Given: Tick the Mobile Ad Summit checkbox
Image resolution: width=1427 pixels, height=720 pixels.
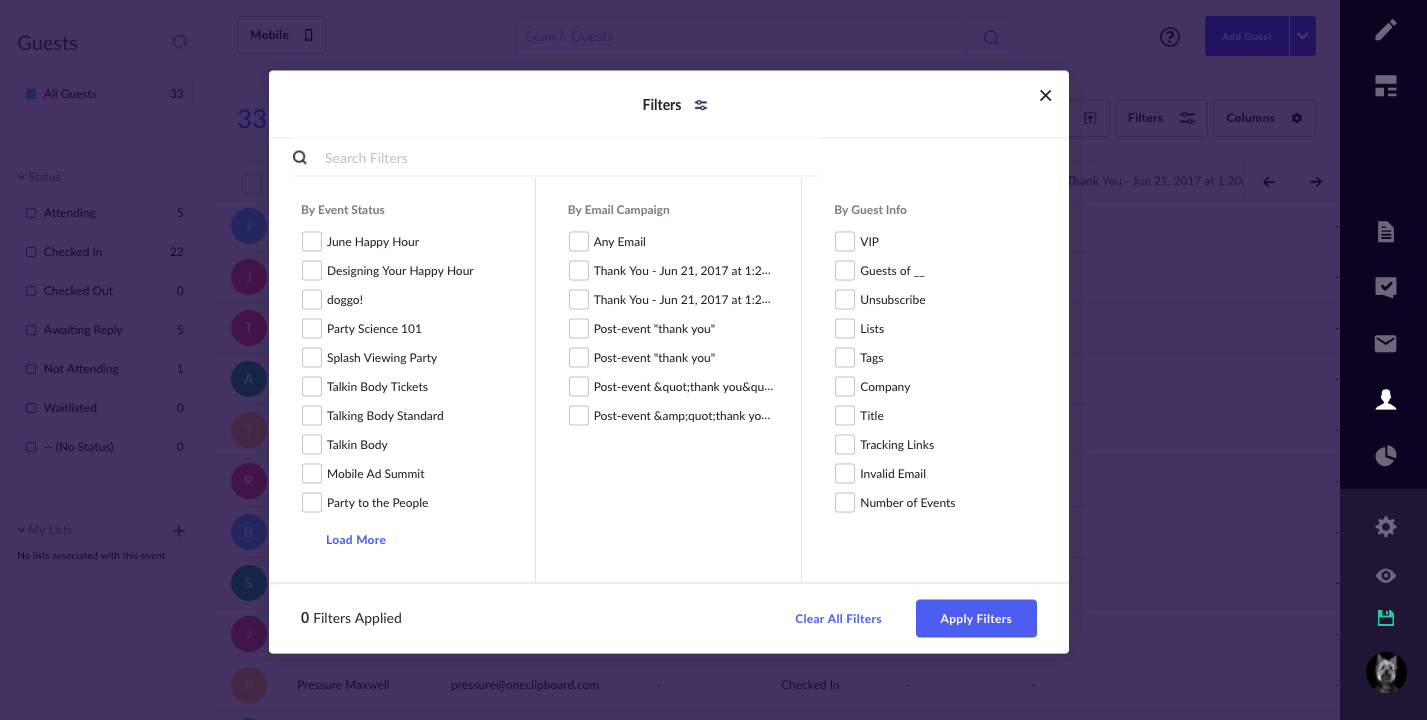Looking at the screenshot, I should (312, 474).
